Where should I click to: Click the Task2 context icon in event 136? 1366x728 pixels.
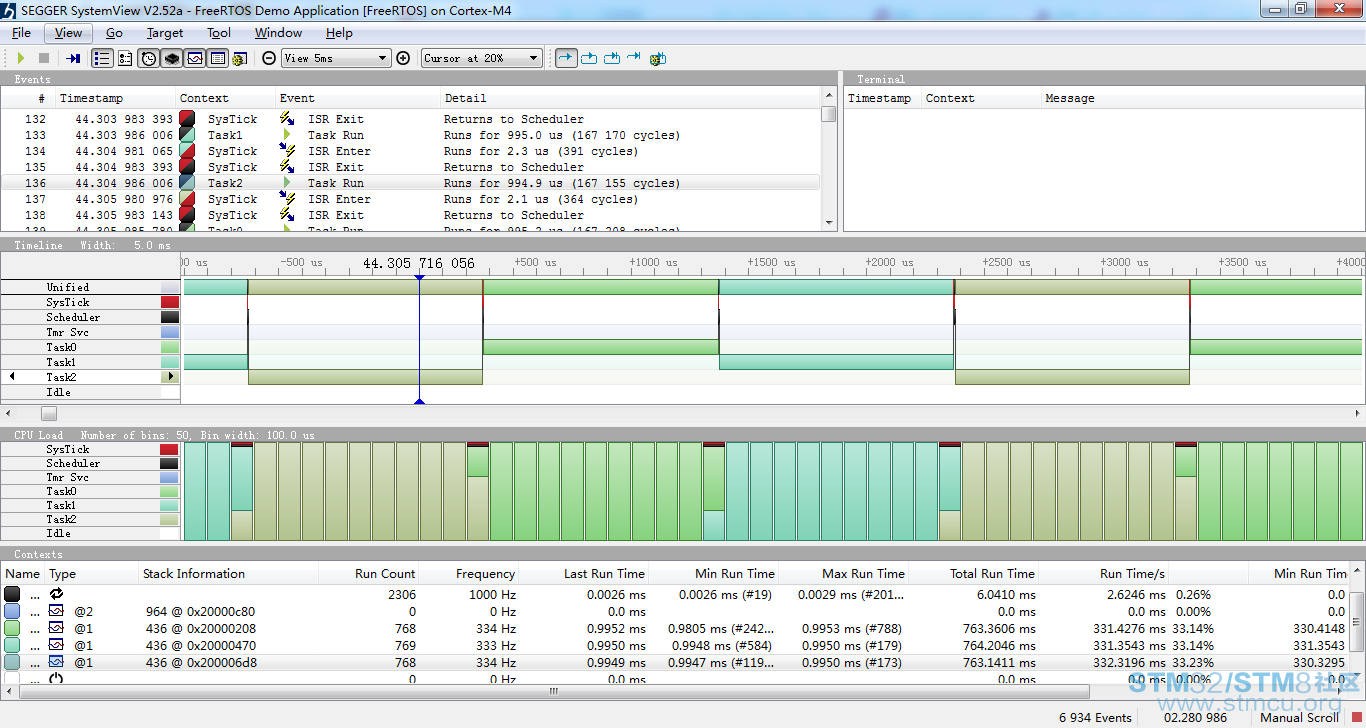click(x=187, y=183)
